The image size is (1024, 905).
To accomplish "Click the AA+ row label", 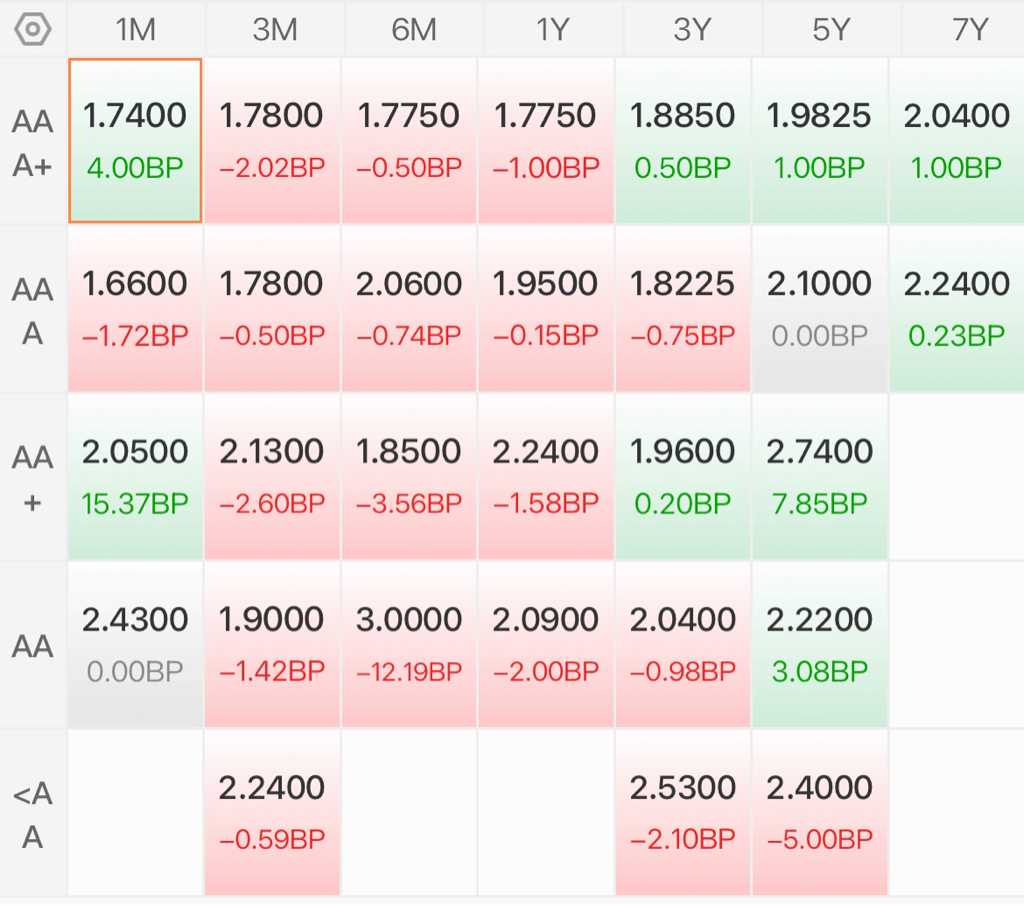I will [33, 479].
